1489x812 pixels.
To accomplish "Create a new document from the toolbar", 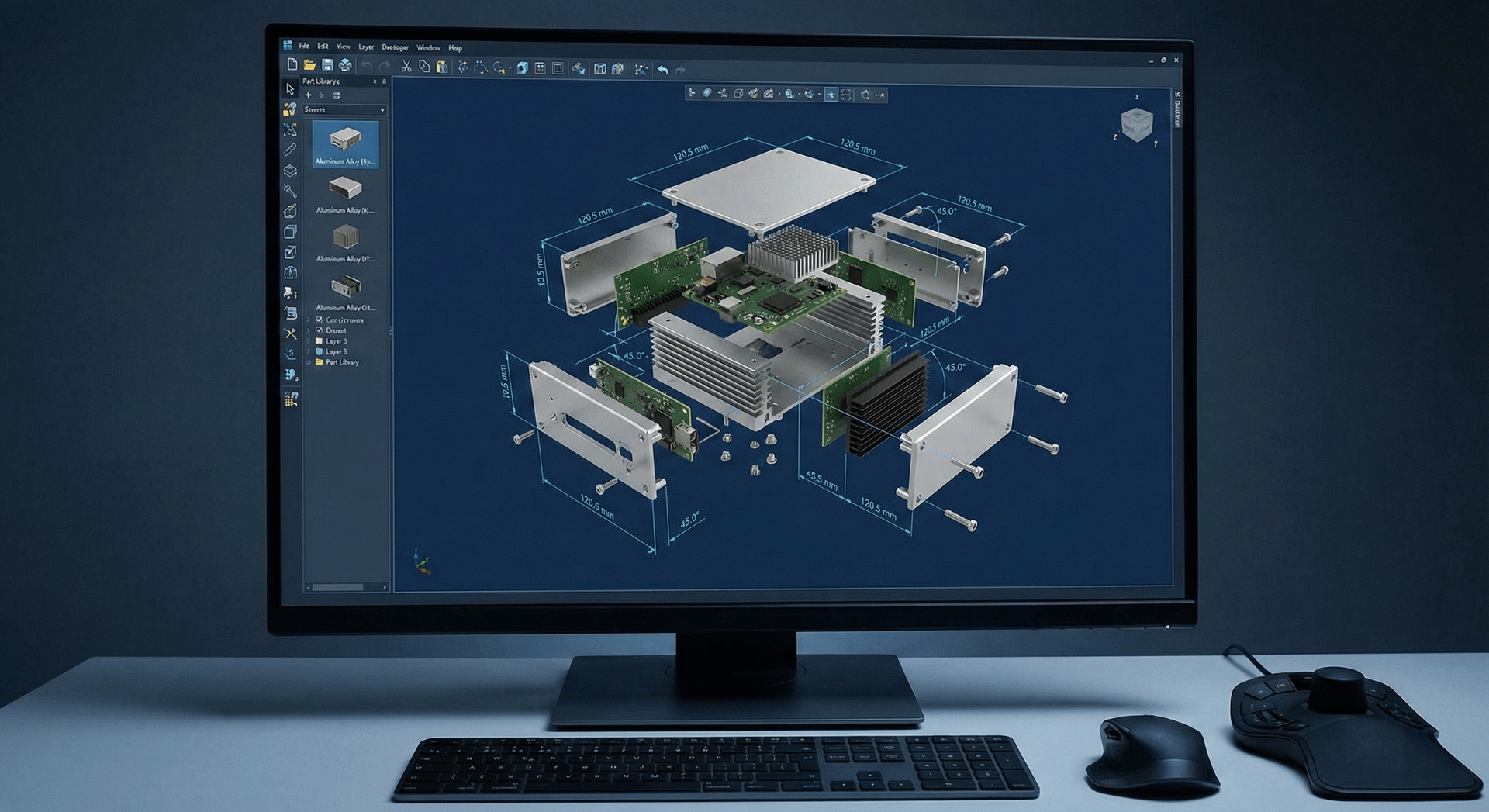I will coord(292,64).
